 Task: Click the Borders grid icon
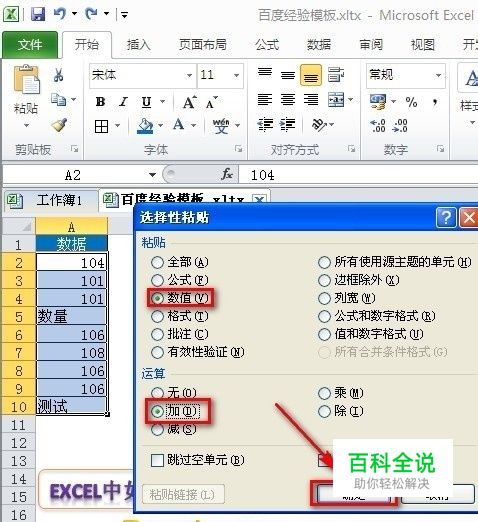[x=101, y=126]
